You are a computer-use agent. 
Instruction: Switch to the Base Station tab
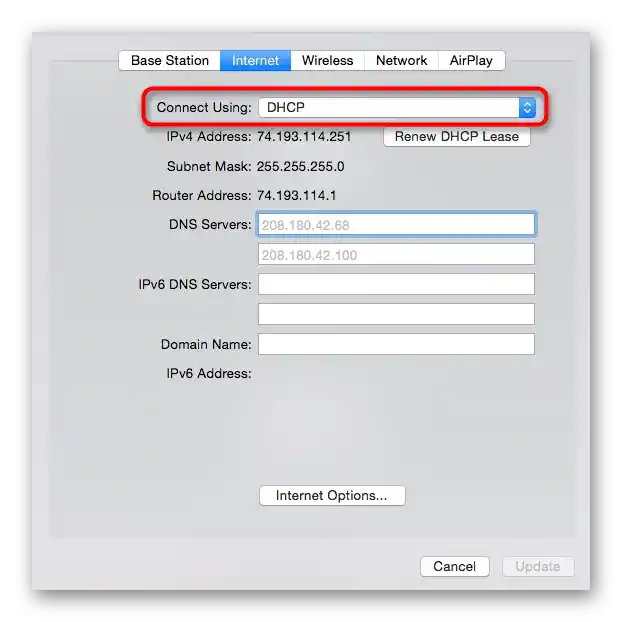[x=169, y=61]
